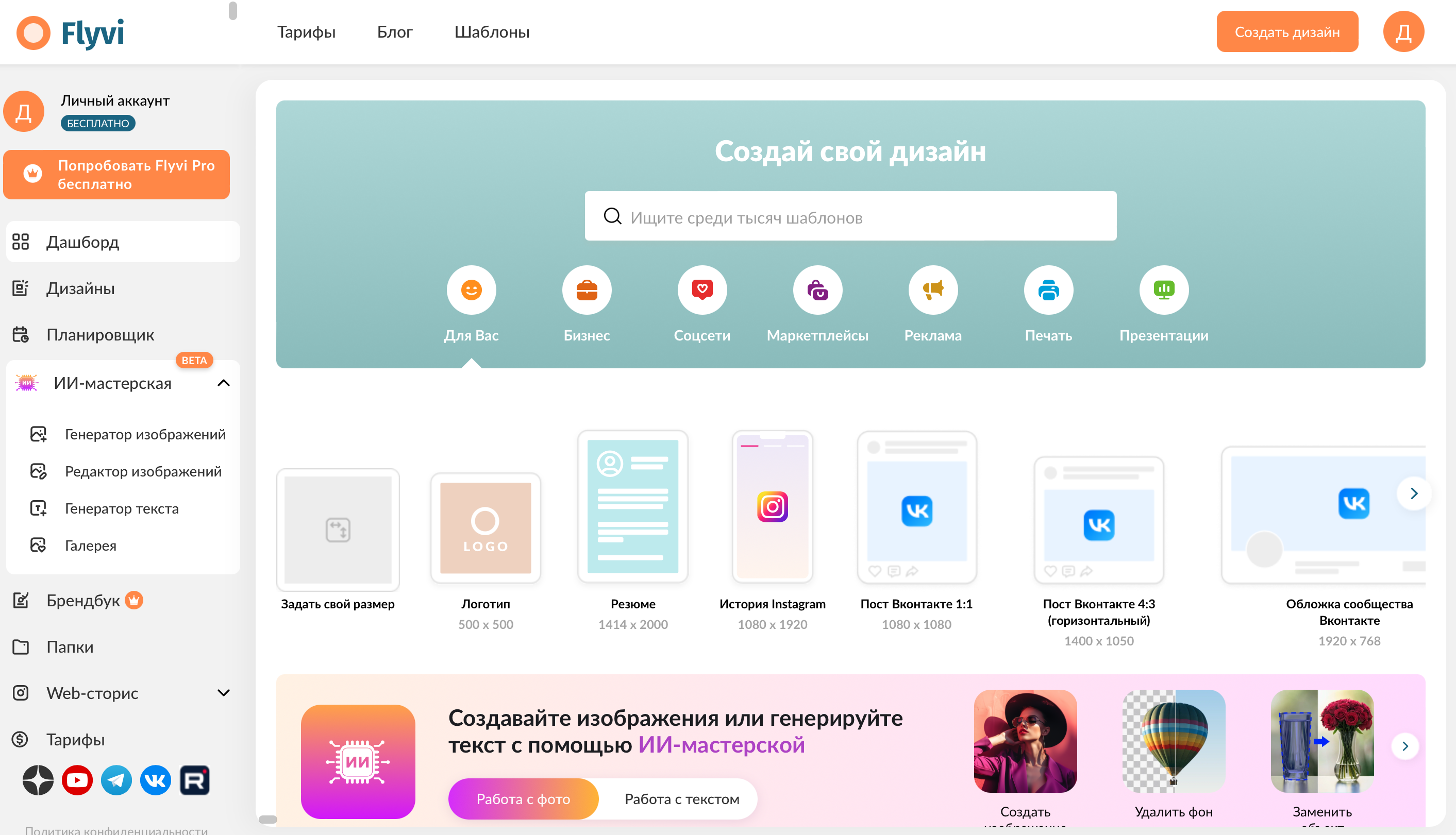Choose Пост Вконтакте 1:1 format
Image resolution: width=1456 pixels, height=835 pixels.
pyautogui.click(x=916, y=507)
